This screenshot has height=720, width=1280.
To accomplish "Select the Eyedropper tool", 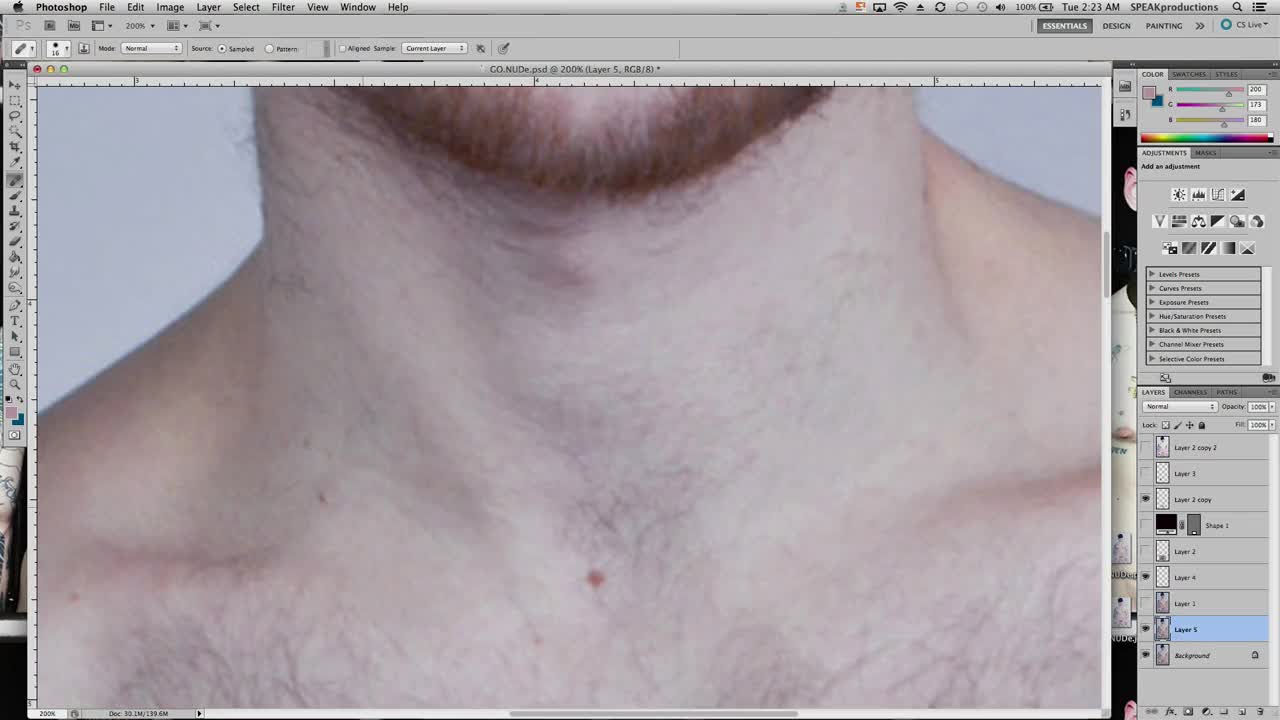I will [15, 162].
